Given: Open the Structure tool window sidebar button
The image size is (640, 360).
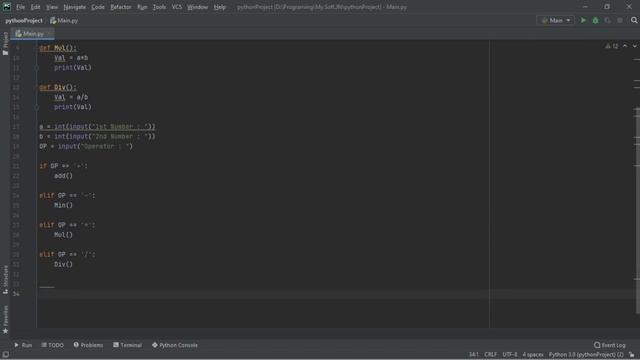Looking at the screenshot, I should 5,279.
